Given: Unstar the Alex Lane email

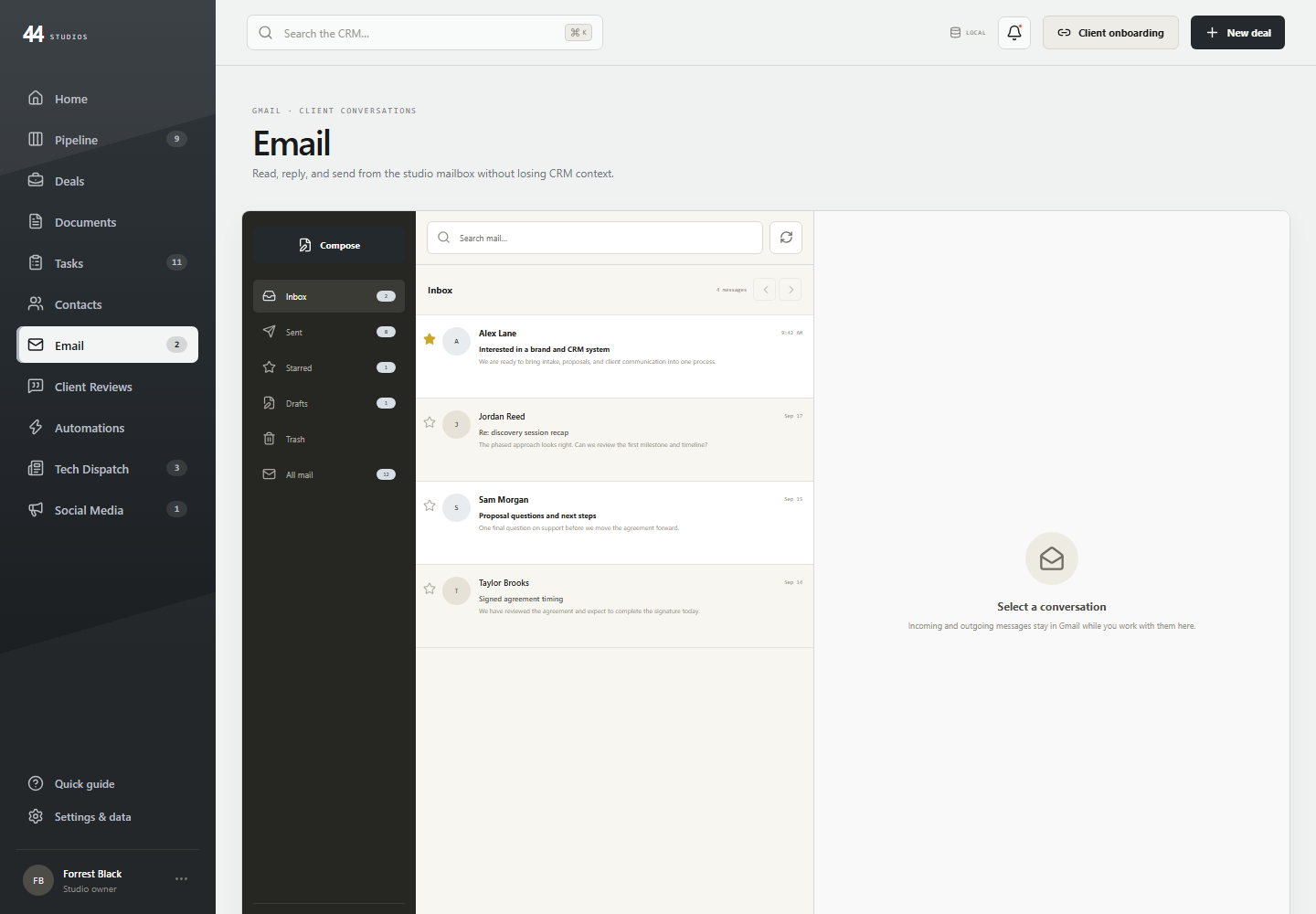Looking at the screenshot, I should point(430,339).
